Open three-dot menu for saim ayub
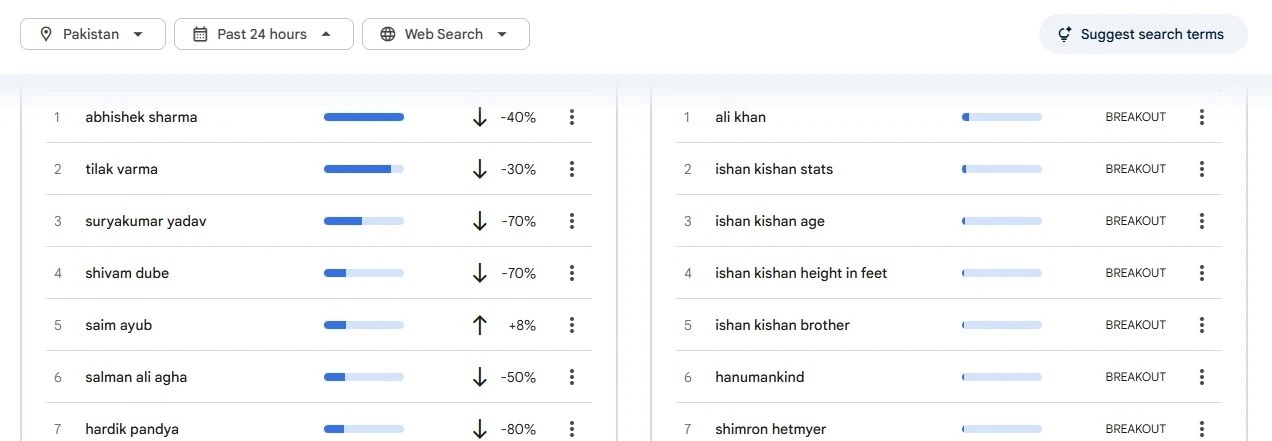The image size is (1272, 441). tap(572, 325)
